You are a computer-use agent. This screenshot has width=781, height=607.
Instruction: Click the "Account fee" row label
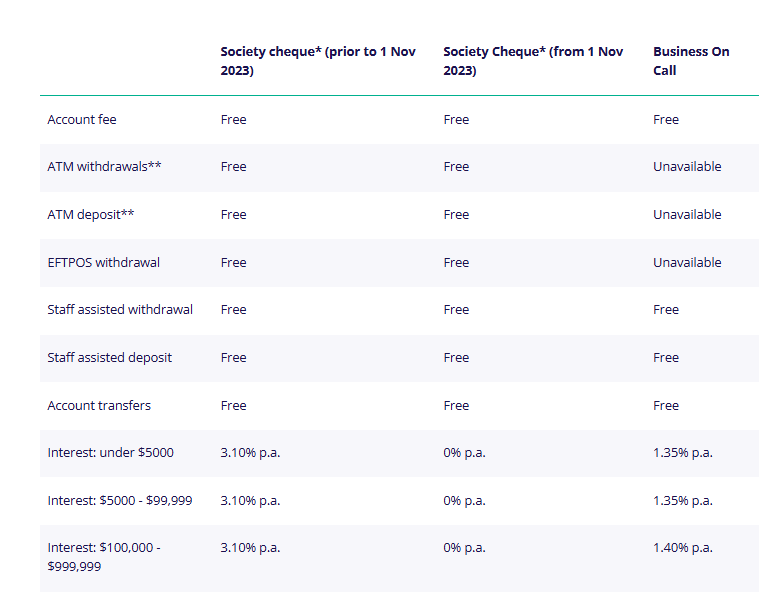click(82, 120)
